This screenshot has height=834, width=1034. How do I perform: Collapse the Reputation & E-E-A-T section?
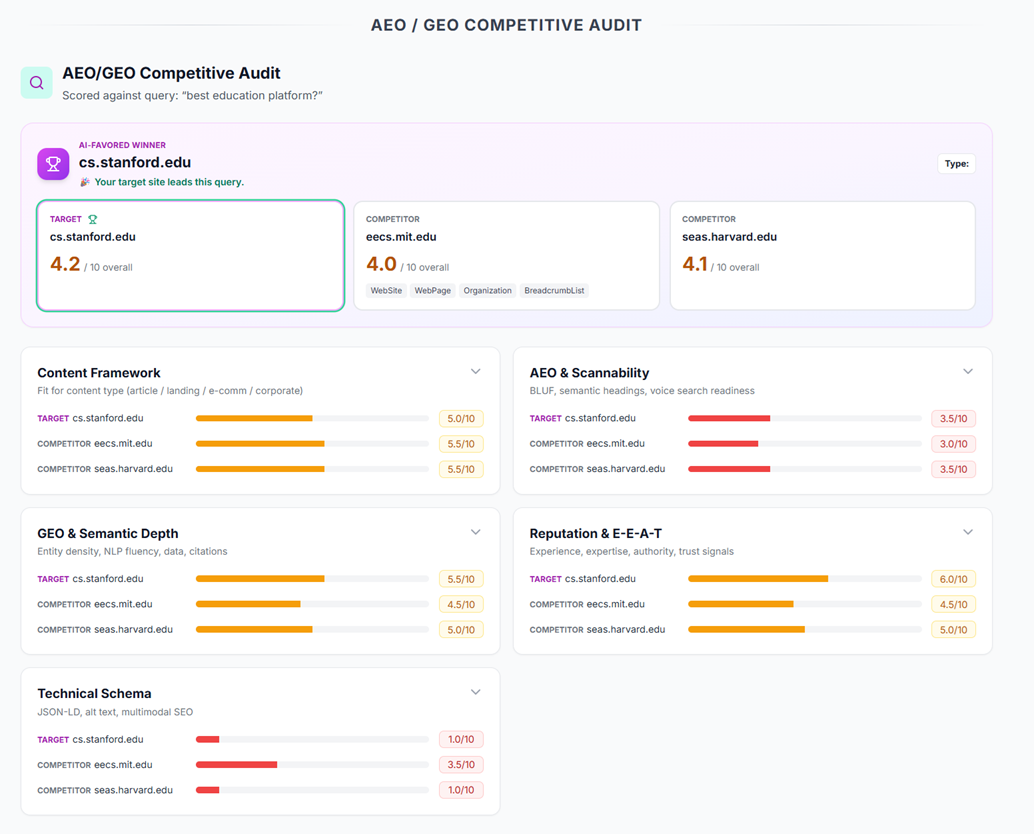coord(967,532)
